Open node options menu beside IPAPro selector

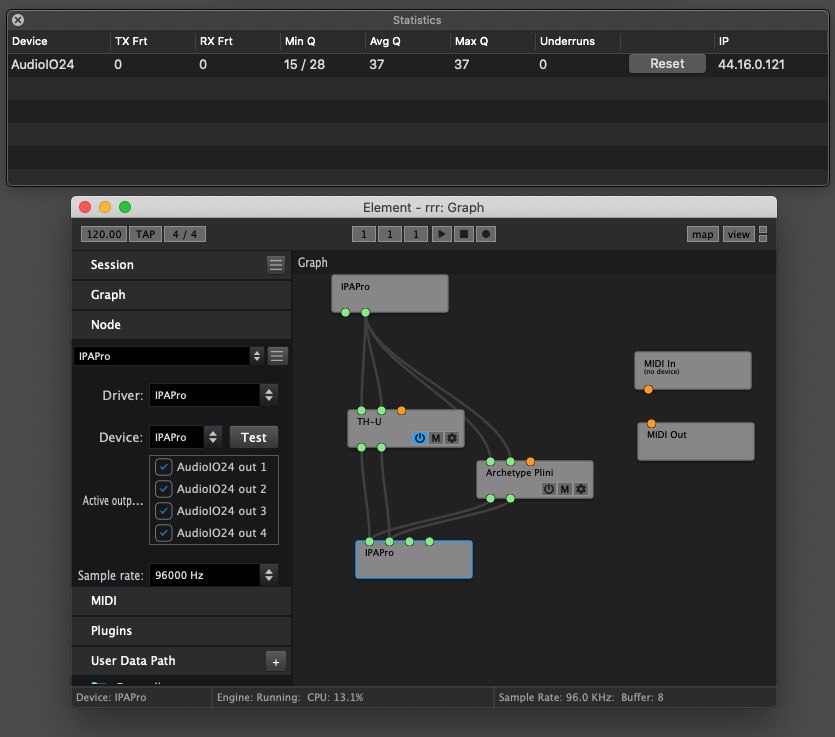pyautogui.click(x=277, y=356)
